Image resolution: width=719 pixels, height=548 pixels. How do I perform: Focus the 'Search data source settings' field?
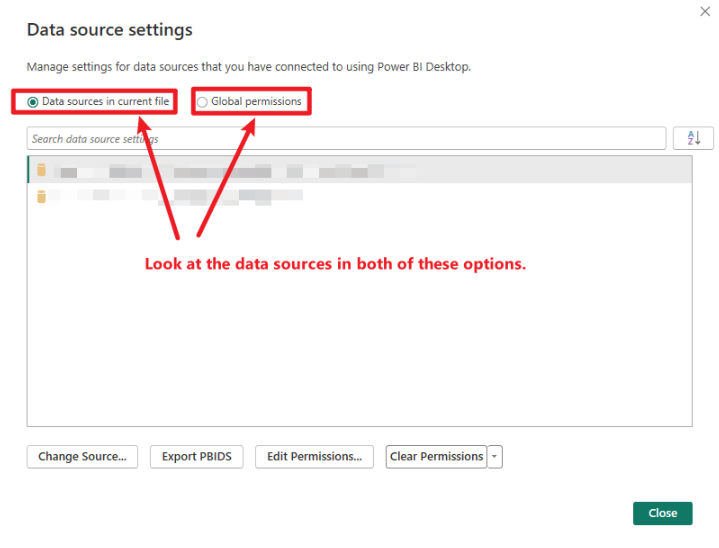346,139
